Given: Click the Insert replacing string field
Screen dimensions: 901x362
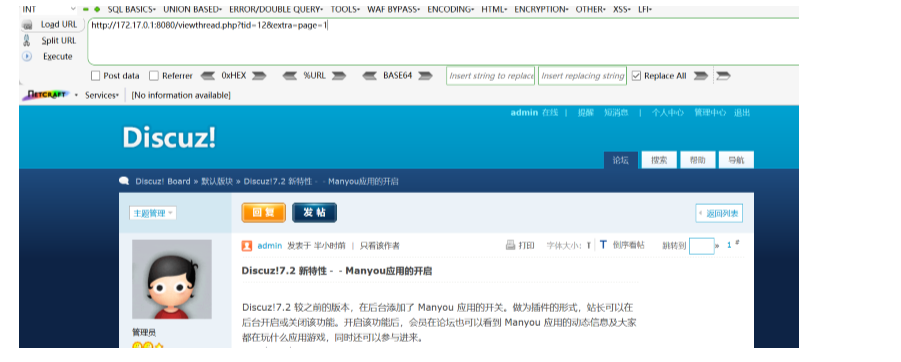Looking at the screenshot, I should 583,76.
